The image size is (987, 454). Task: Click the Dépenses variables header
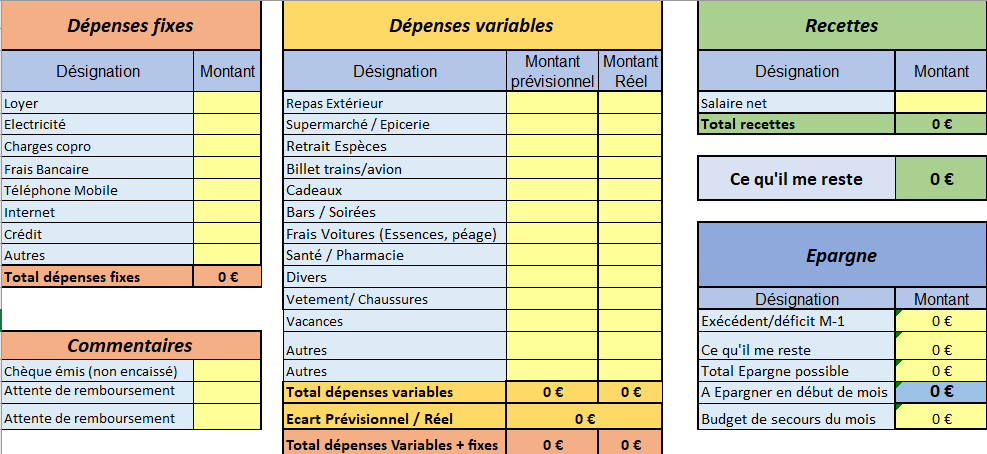pos(472,25)
